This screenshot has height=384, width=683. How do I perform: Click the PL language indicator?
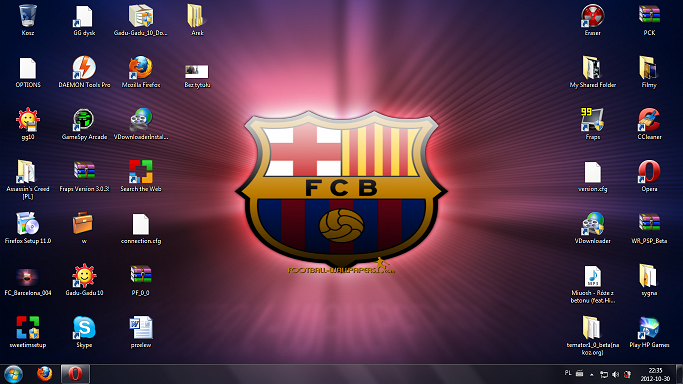pos(568,373)
